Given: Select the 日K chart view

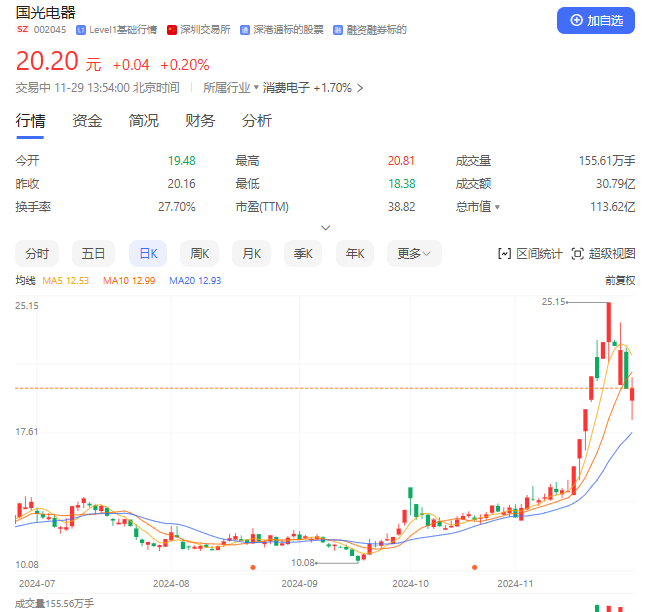Looking at the screenshot, I should pyautogui.click(x=148, y=253).
